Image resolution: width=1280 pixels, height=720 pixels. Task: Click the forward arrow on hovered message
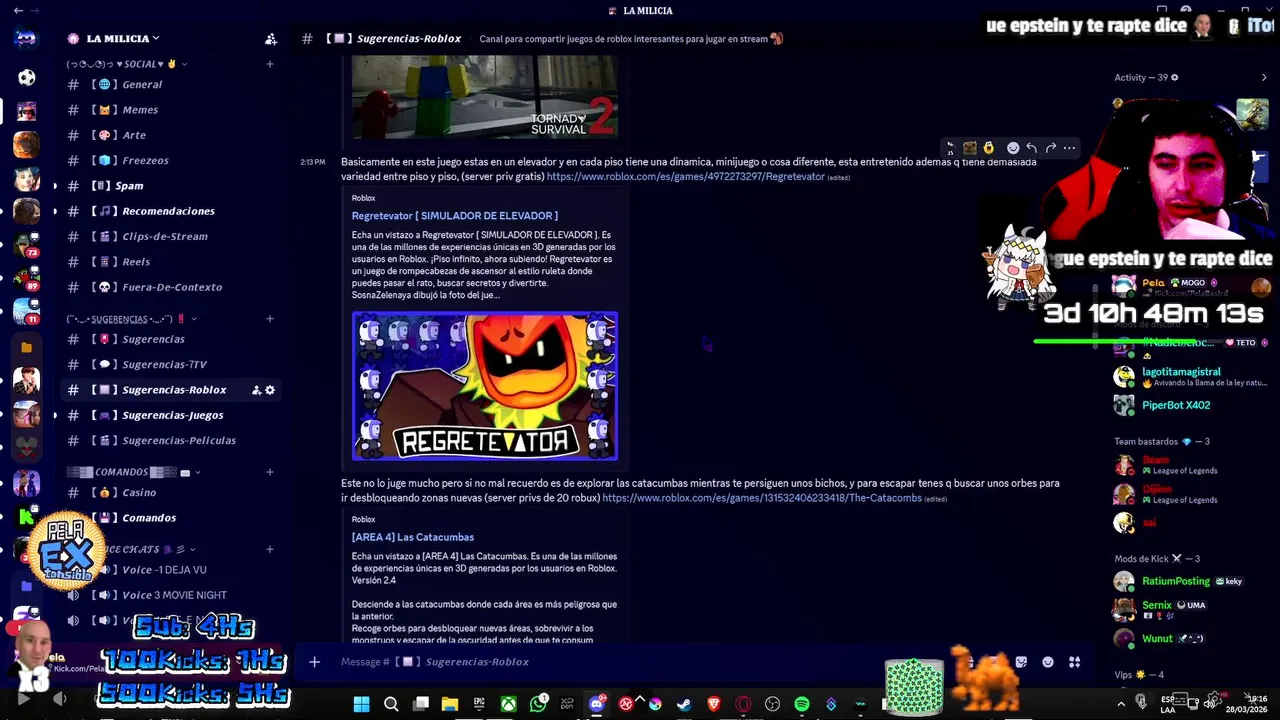pyautogui.click(x=1050, y=148)
